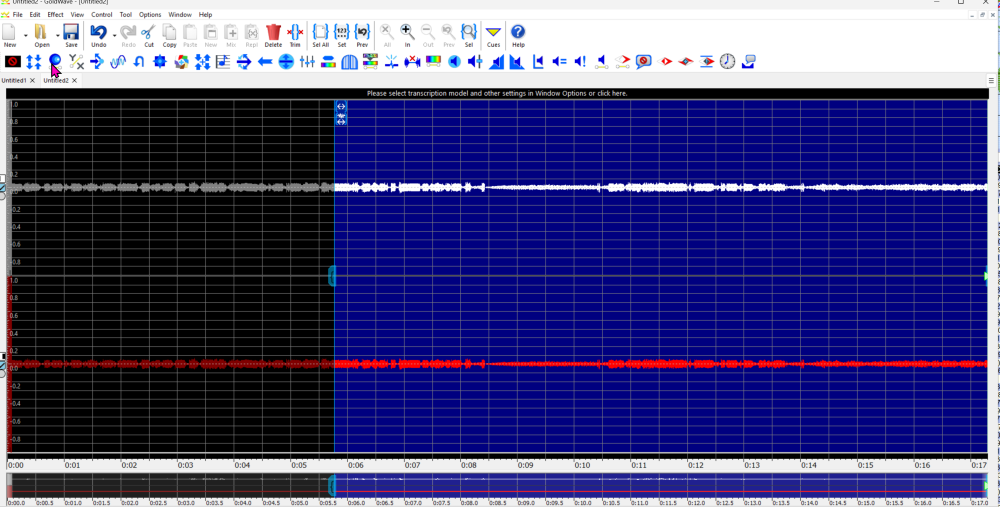Click the waveform with red X effect icon

click(412, 62)
